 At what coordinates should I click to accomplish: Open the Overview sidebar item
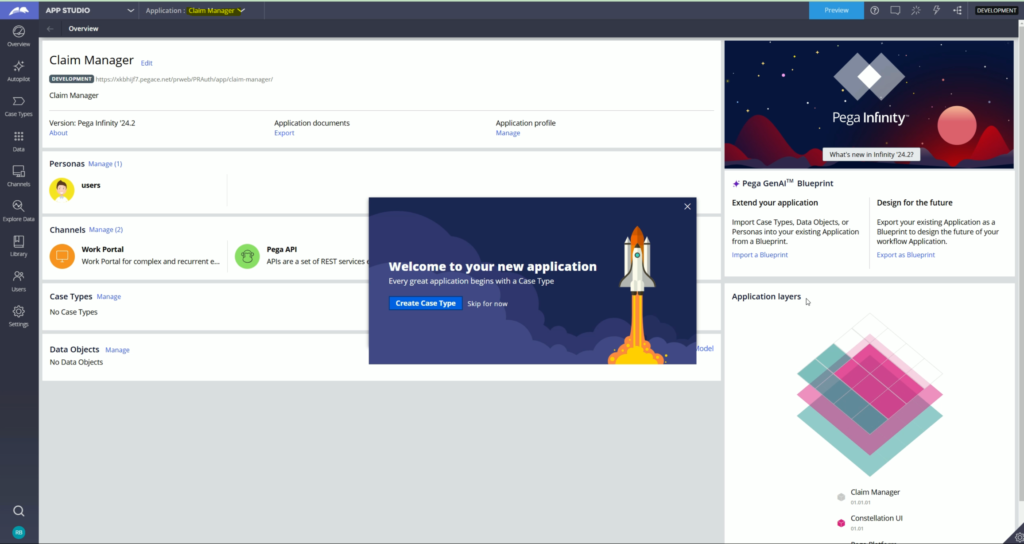[19, 37]
